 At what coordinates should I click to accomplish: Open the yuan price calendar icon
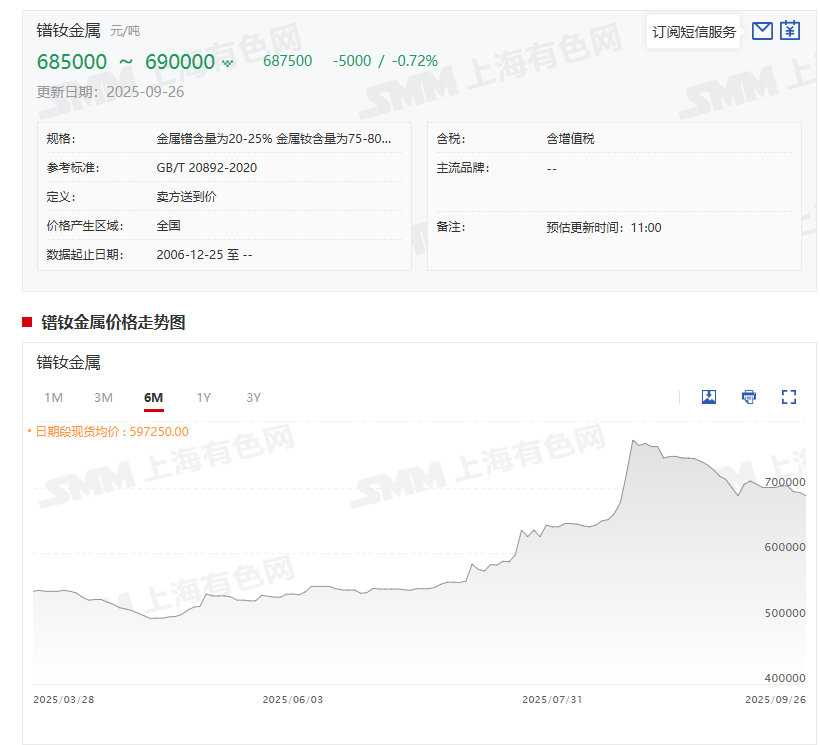790,31
